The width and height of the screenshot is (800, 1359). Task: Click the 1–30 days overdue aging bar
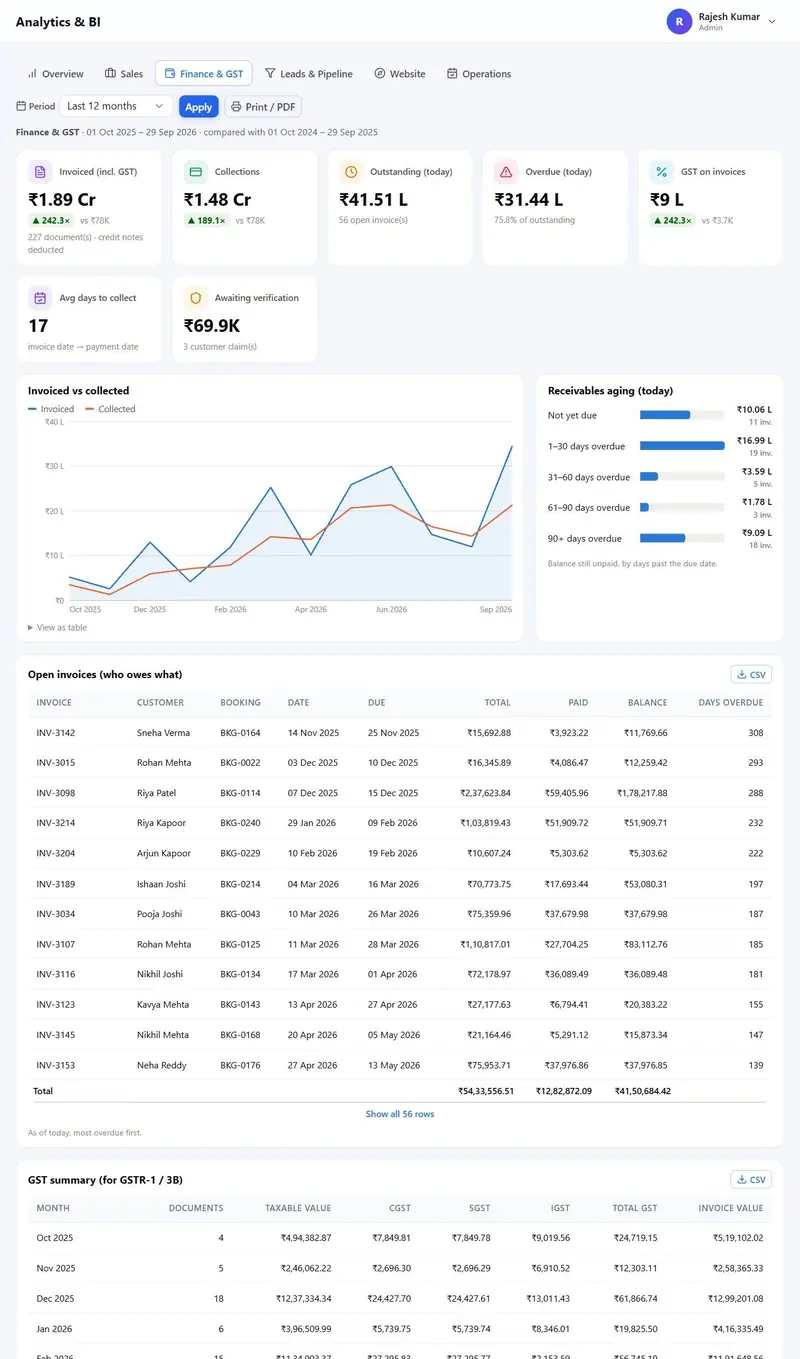[682, 446]
